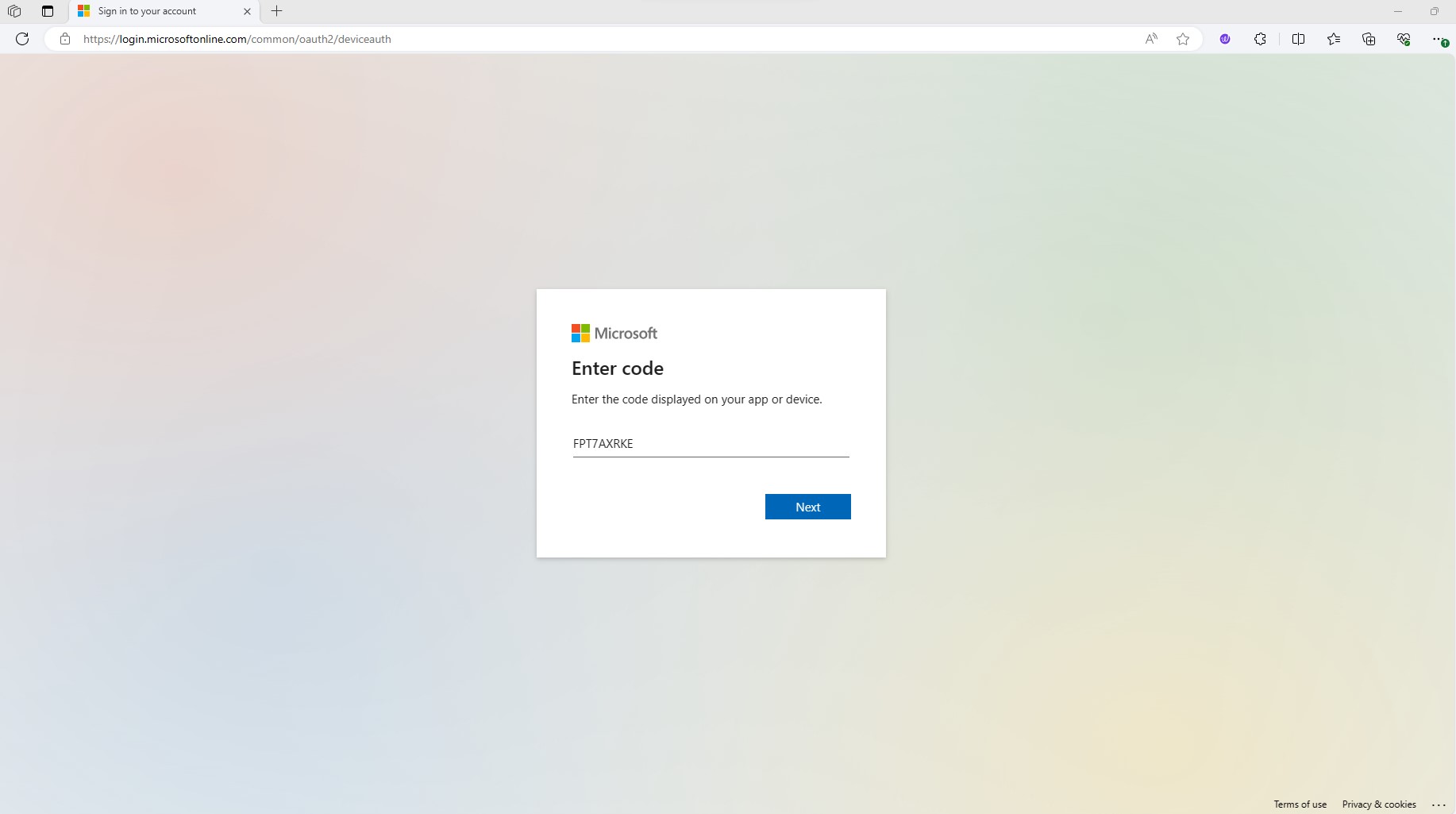
Task: Select the 'Sign in to your account' tab
Action: [164, 11]
